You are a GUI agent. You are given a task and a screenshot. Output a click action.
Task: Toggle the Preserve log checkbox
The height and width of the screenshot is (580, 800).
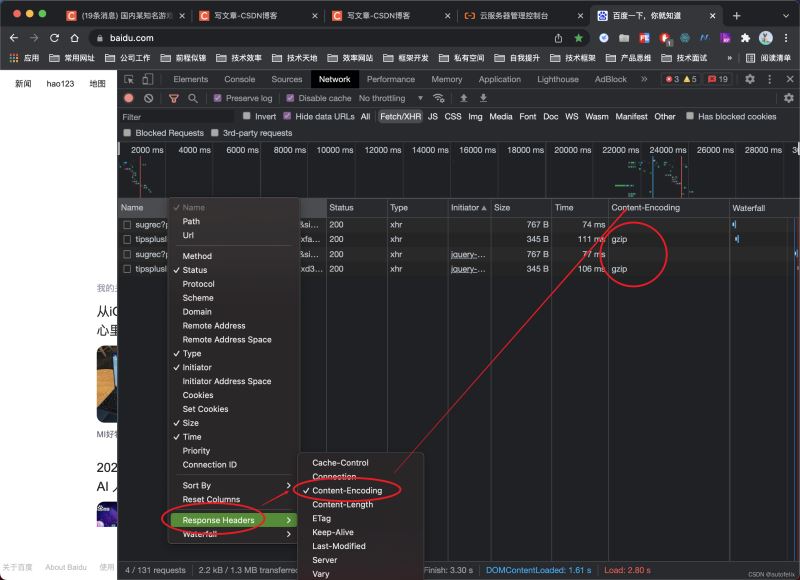217,98
